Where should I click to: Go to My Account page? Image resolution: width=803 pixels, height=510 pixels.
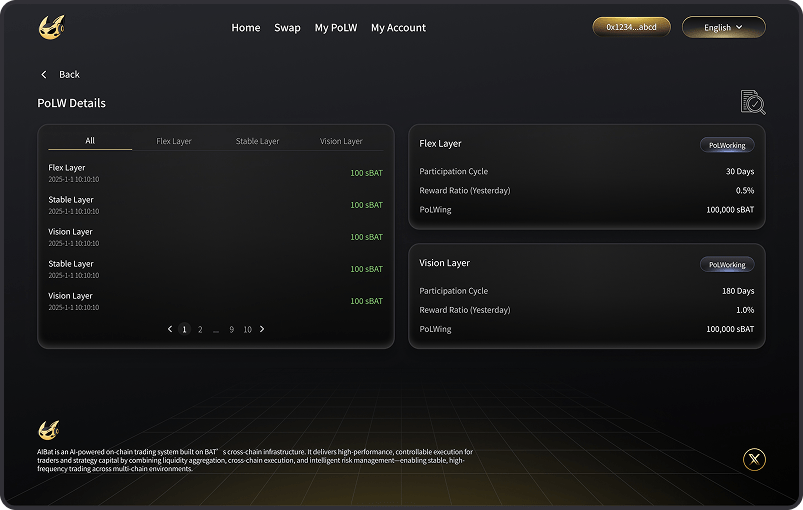coord(398,28)
